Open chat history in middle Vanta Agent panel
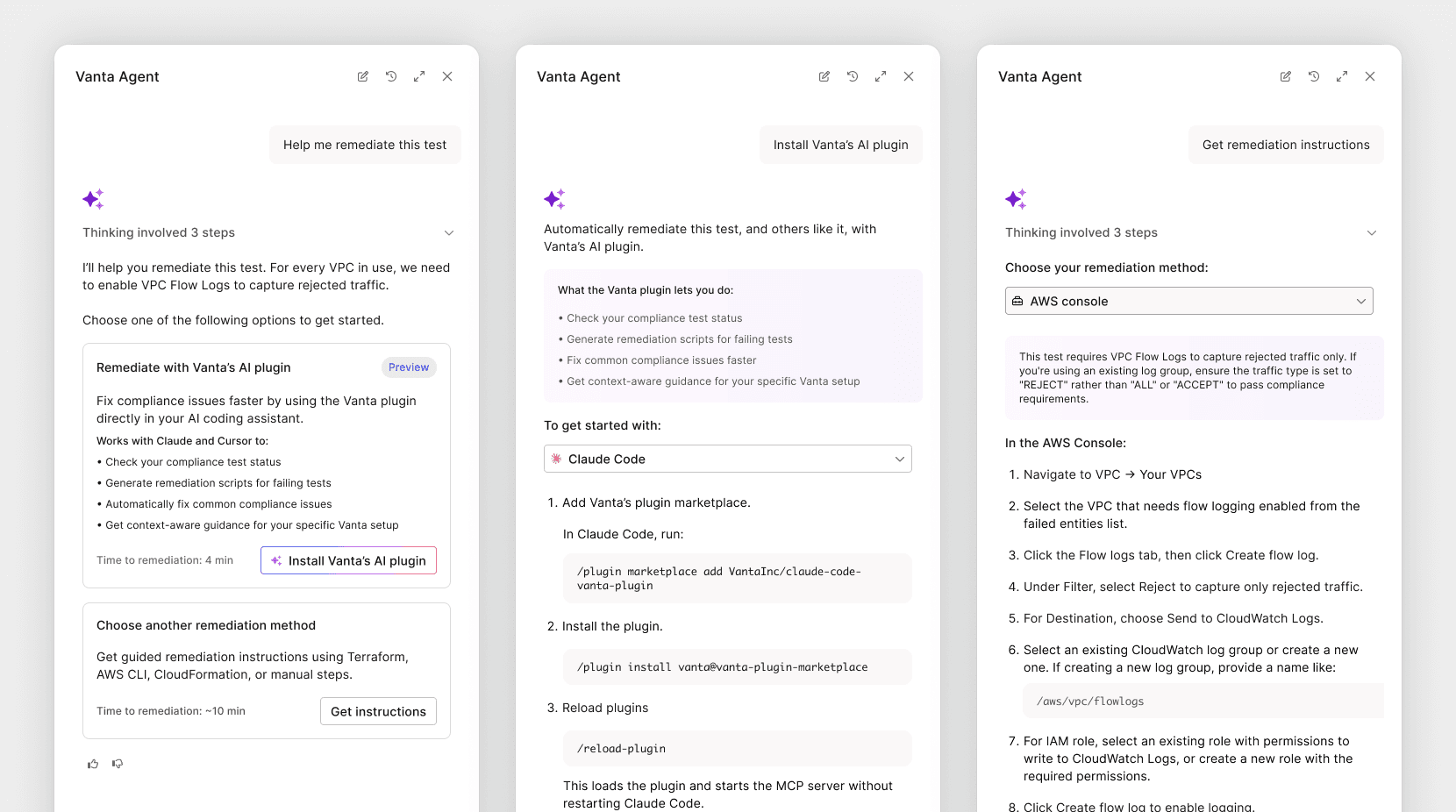 click(853, 76)
